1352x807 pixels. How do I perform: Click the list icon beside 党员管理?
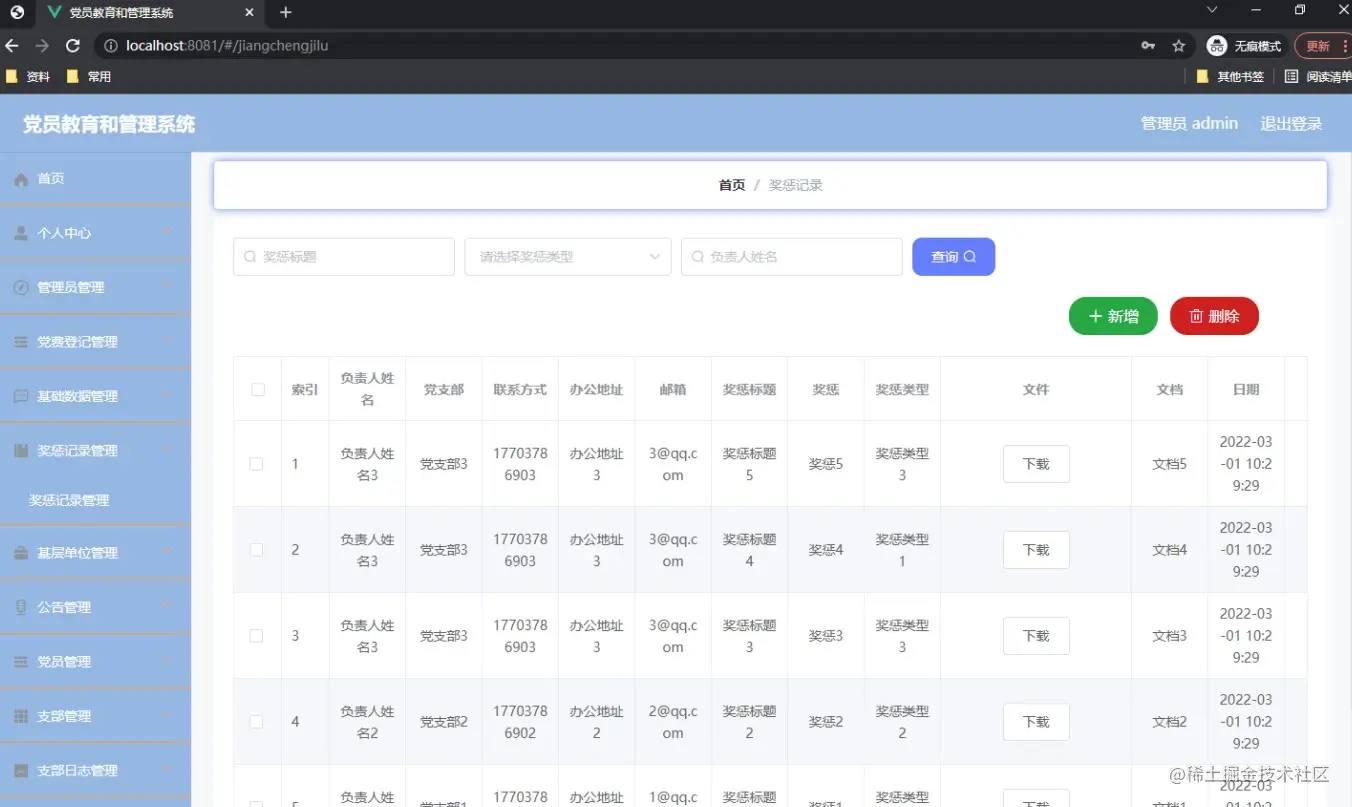coord(21,662)
